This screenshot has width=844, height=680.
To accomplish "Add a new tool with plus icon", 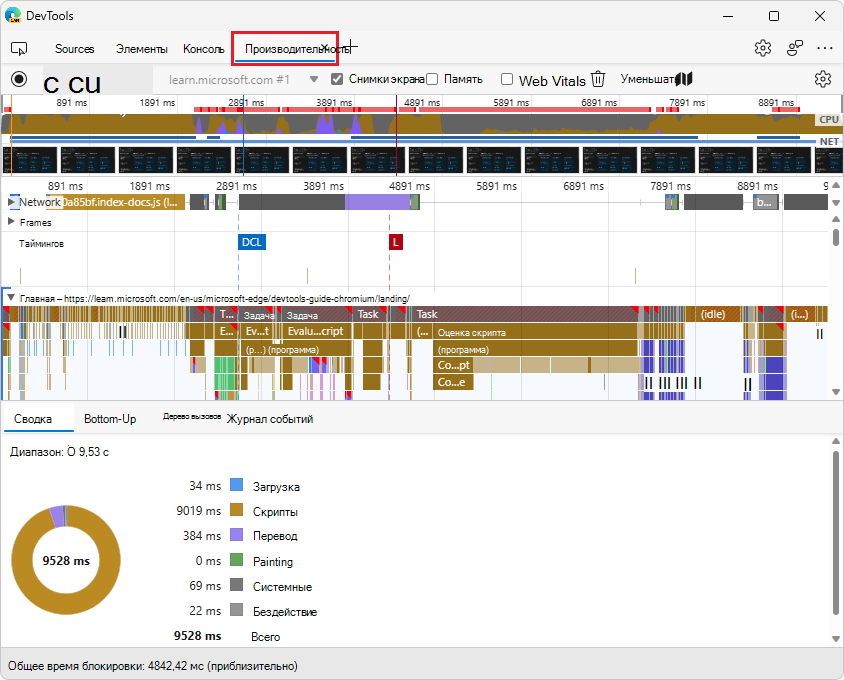I will pyautogui.click(x=350, y=47).
